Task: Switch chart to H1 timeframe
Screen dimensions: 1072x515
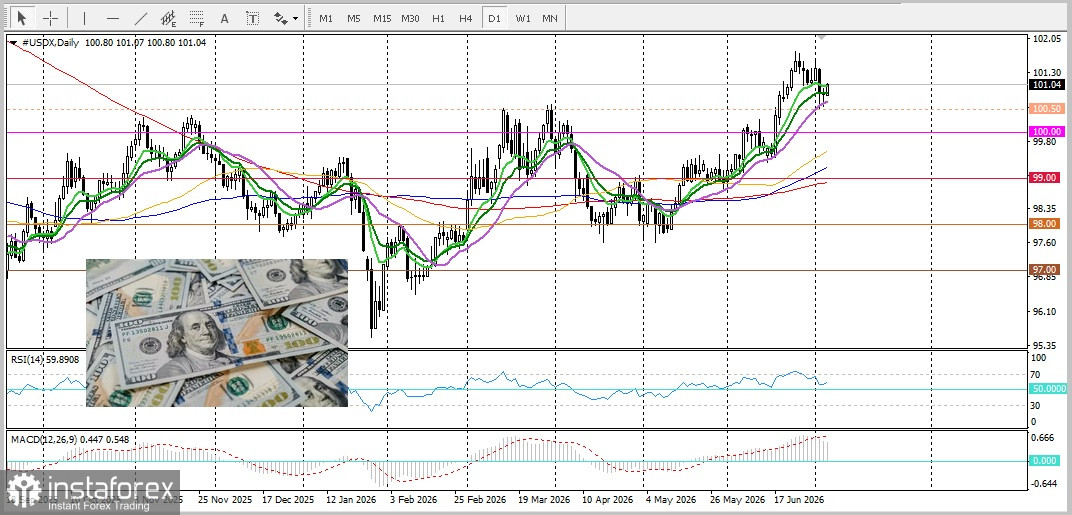Action: tap(438, 18)
